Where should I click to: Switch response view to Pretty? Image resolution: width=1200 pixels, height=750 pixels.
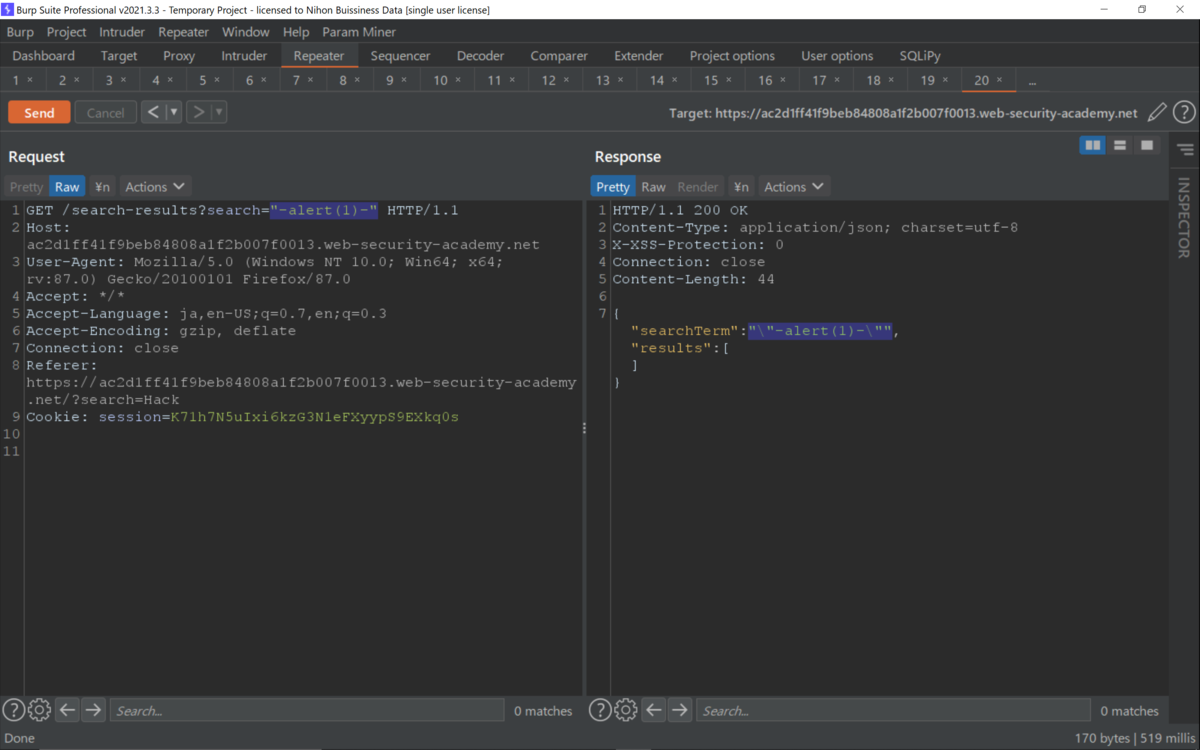coord(613,186)
